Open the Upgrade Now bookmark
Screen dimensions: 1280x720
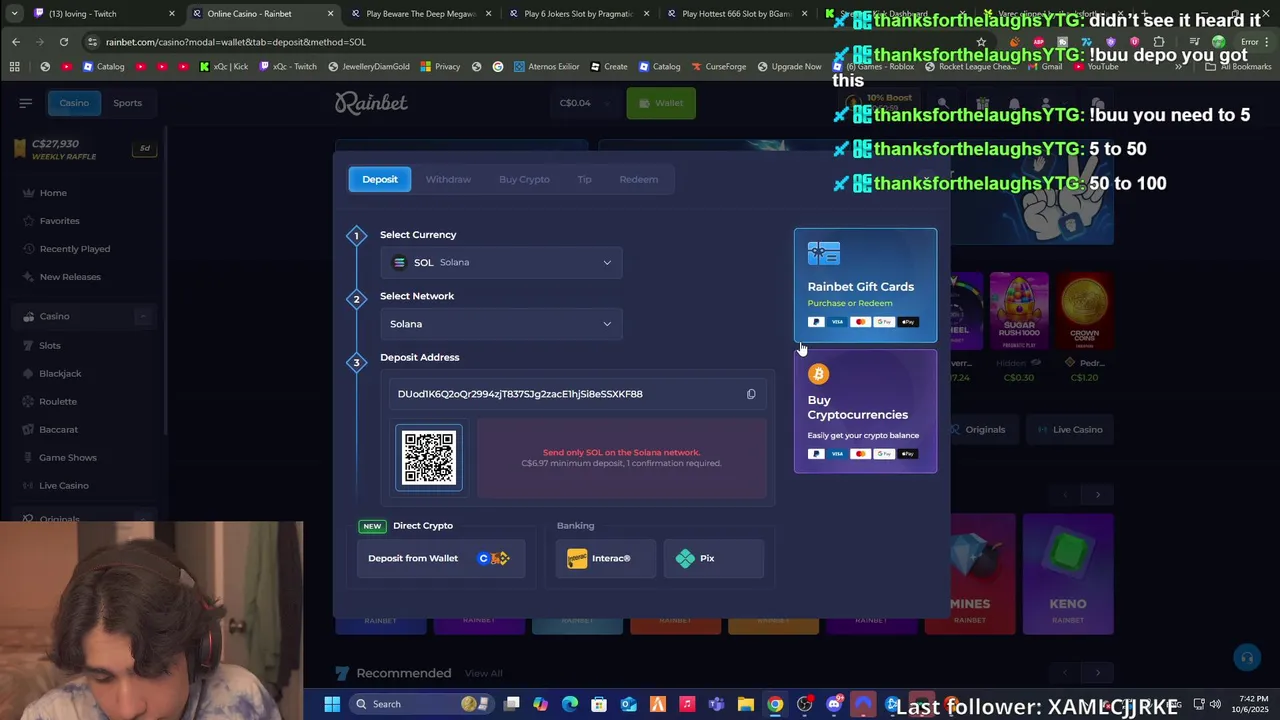tap(789, 67)
